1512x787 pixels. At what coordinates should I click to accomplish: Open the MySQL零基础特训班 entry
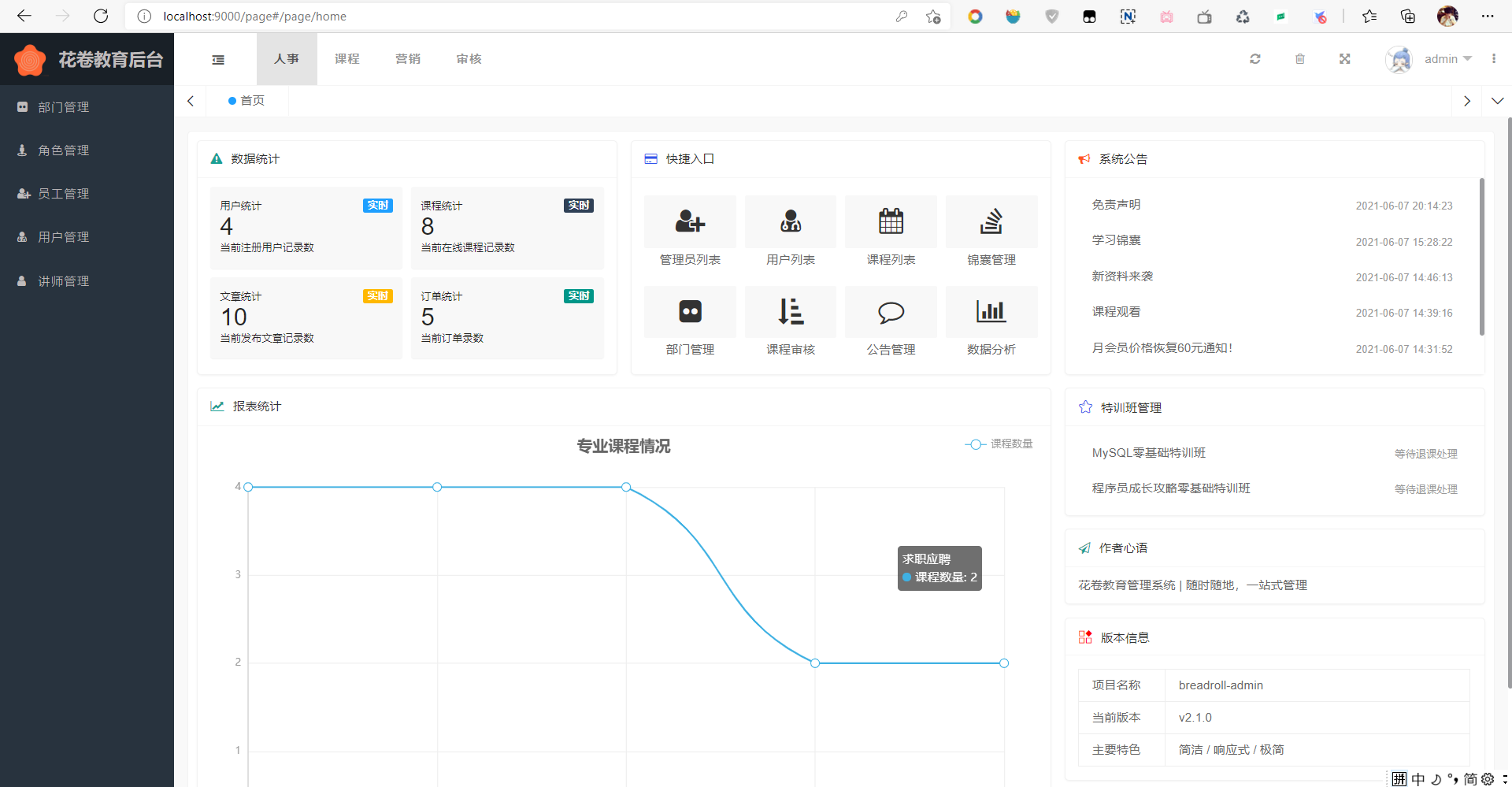point(1149,453)
